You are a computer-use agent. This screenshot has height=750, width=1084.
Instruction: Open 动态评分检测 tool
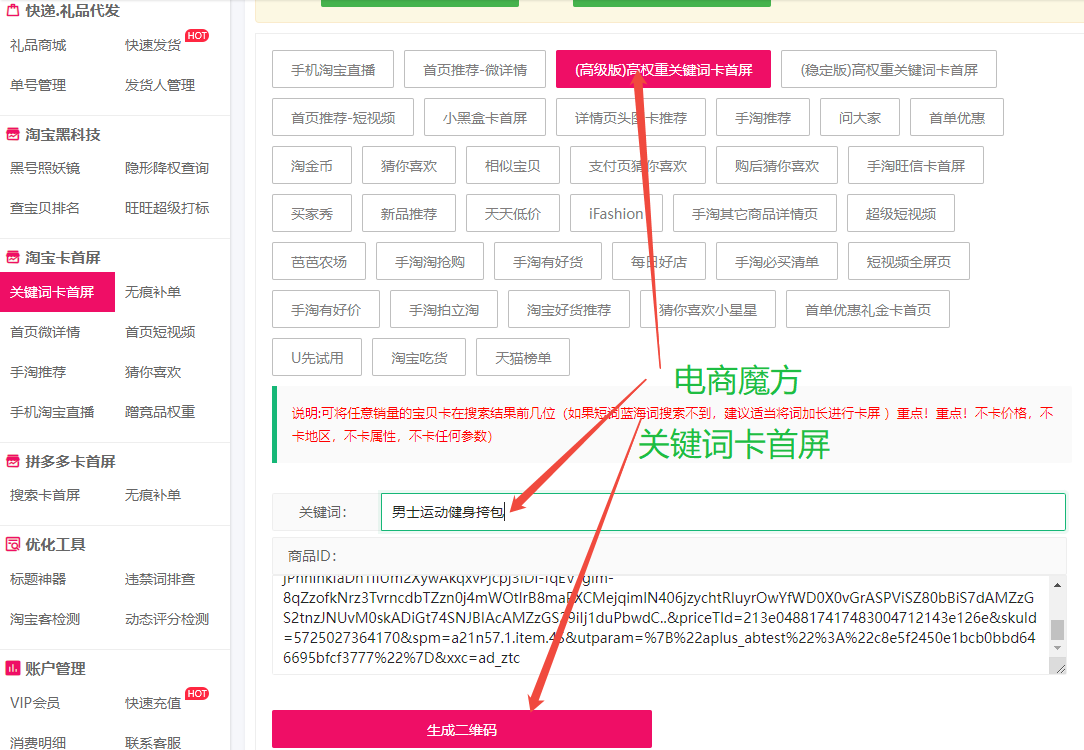pyautogui.click(x=167, y=619)
